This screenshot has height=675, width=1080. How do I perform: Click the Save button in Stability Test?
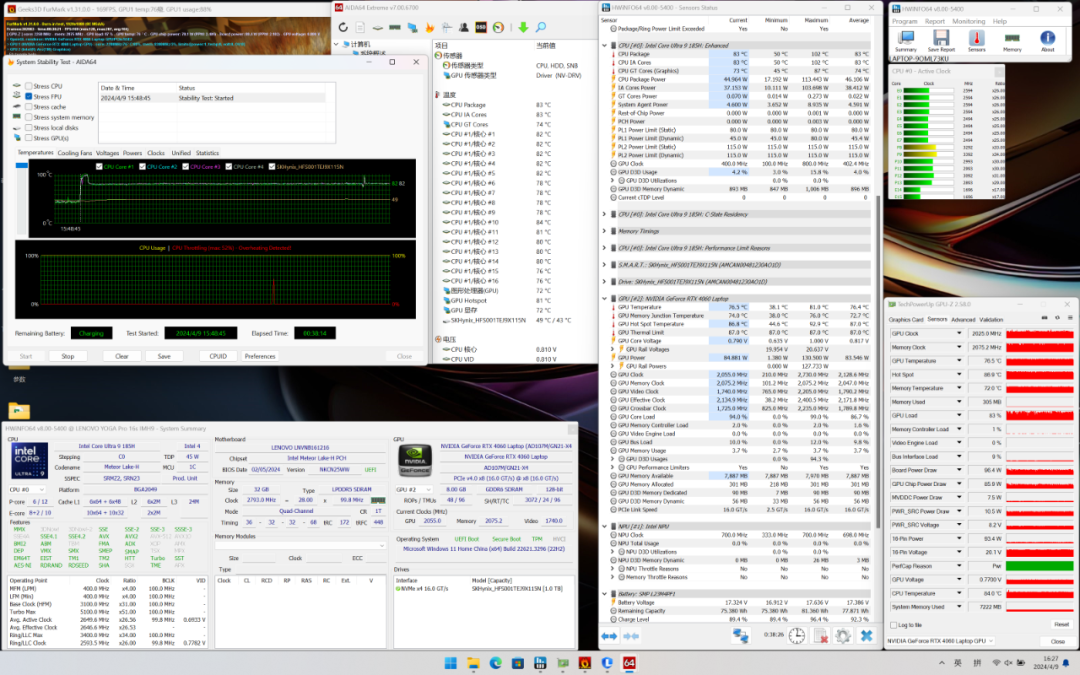tap(164, 356)
